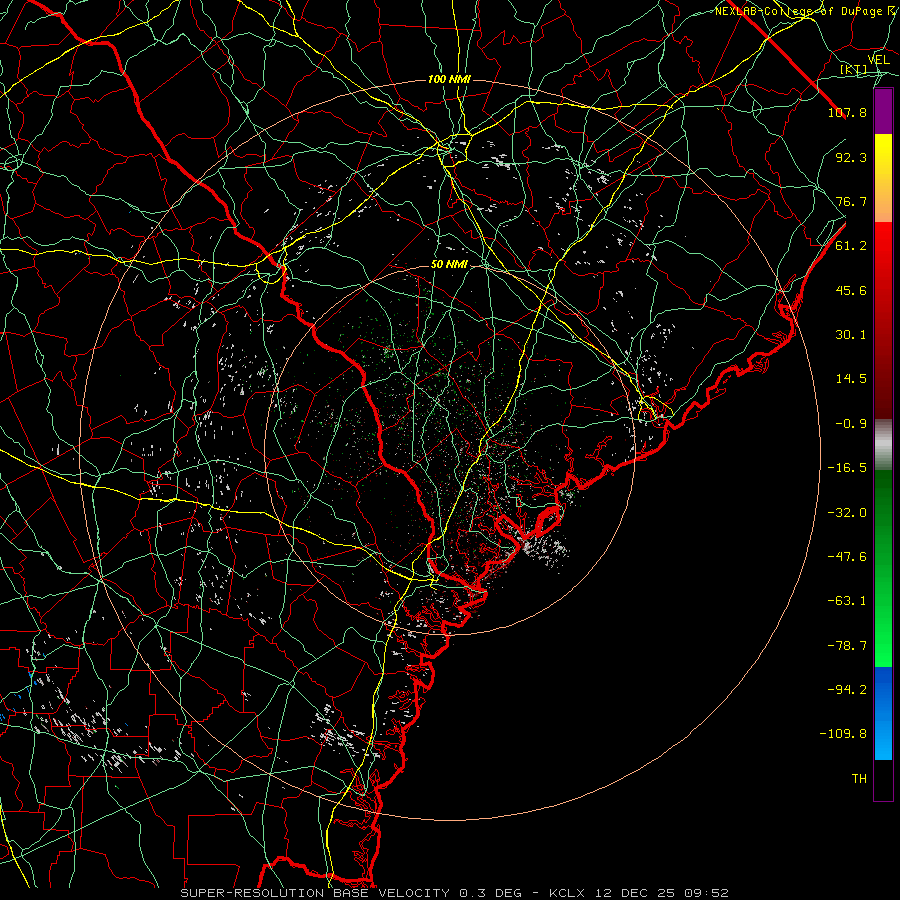Click the -32.0 velocity scale value
Screen dimensions: 900x900
point(847,512)
